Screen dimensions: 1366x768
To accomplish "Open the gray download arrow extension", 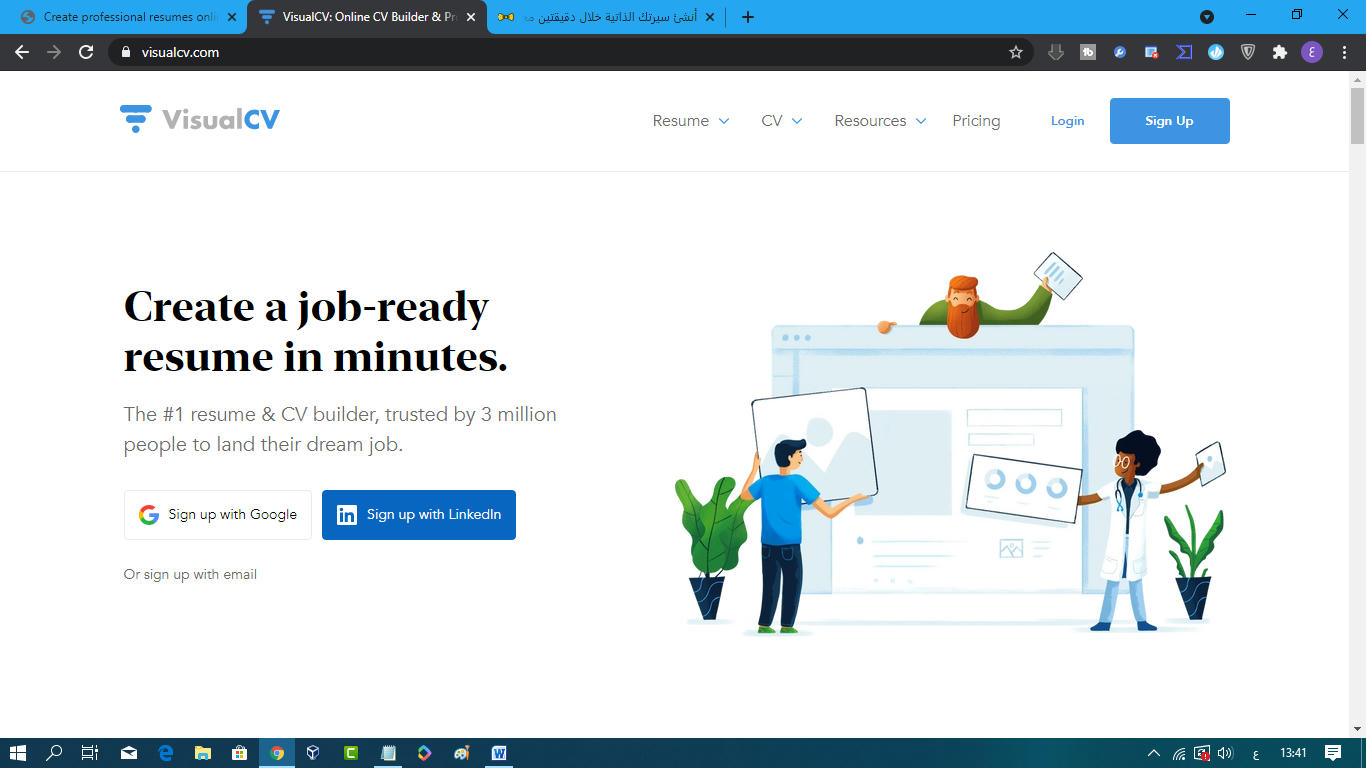I will [1056, 52].
